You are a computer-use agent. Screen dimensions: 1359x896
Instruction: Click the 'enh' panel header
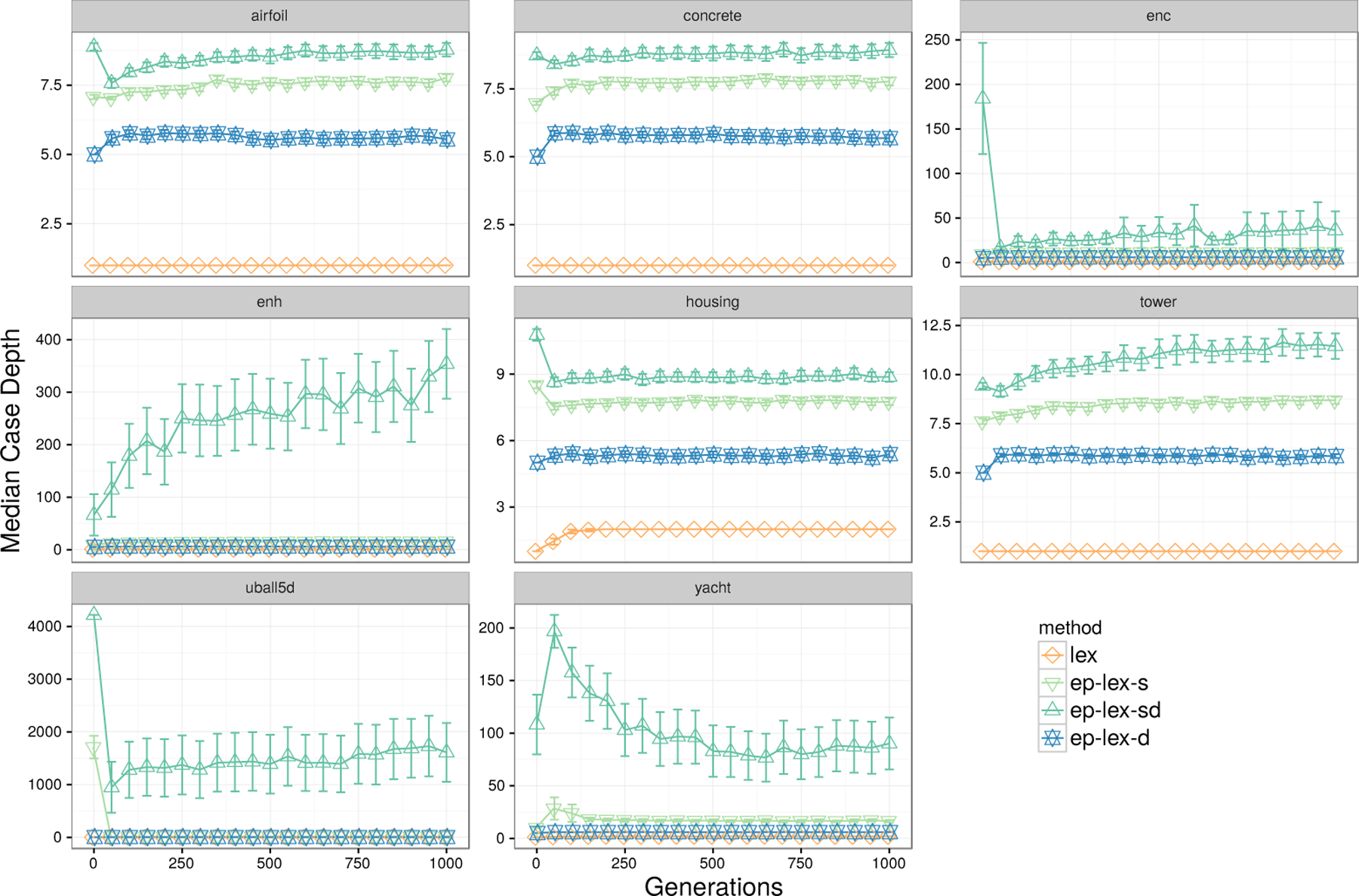tap(270, 302)
